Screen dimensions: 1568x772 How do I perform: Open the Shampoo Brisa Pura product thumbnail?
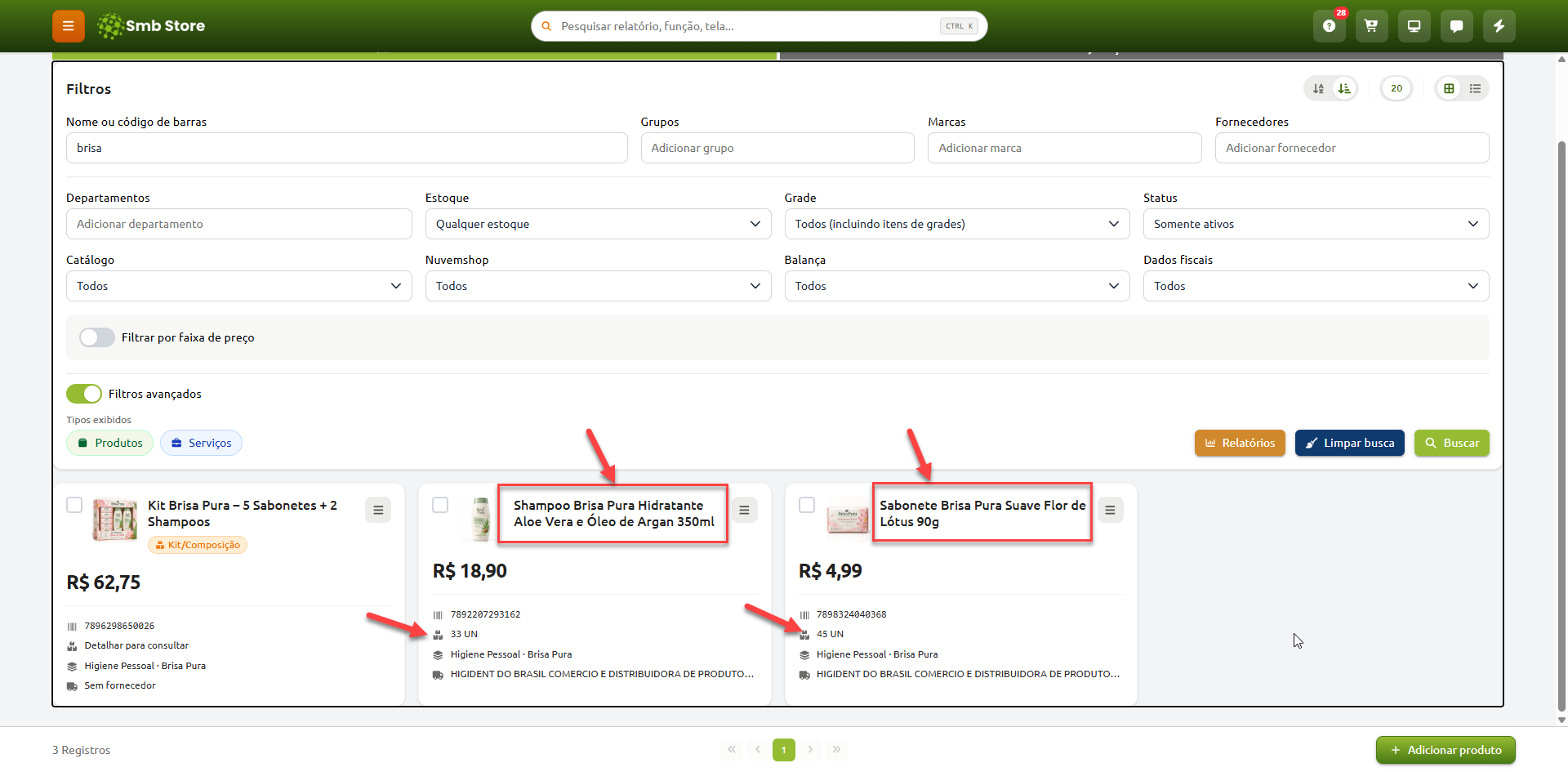(x=480, y=520)
